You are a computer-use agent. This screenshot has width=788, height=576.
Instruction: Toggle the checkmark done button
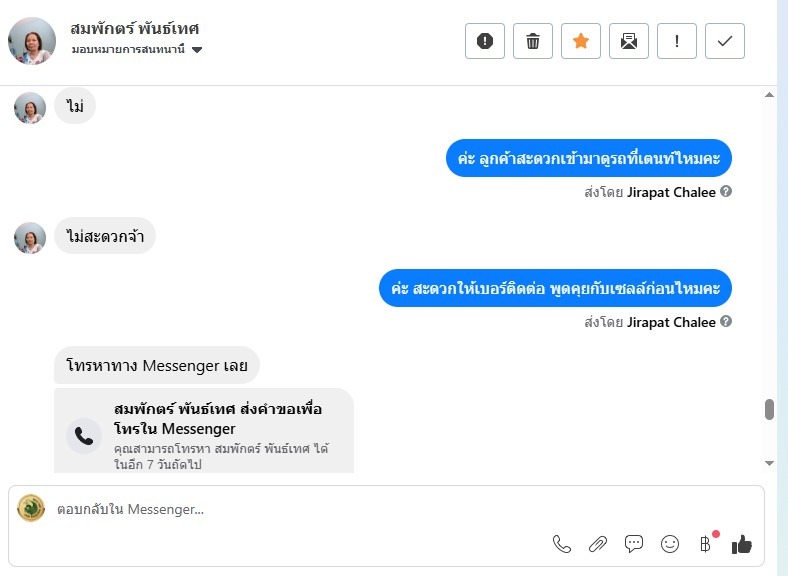[x=725, y=41]
